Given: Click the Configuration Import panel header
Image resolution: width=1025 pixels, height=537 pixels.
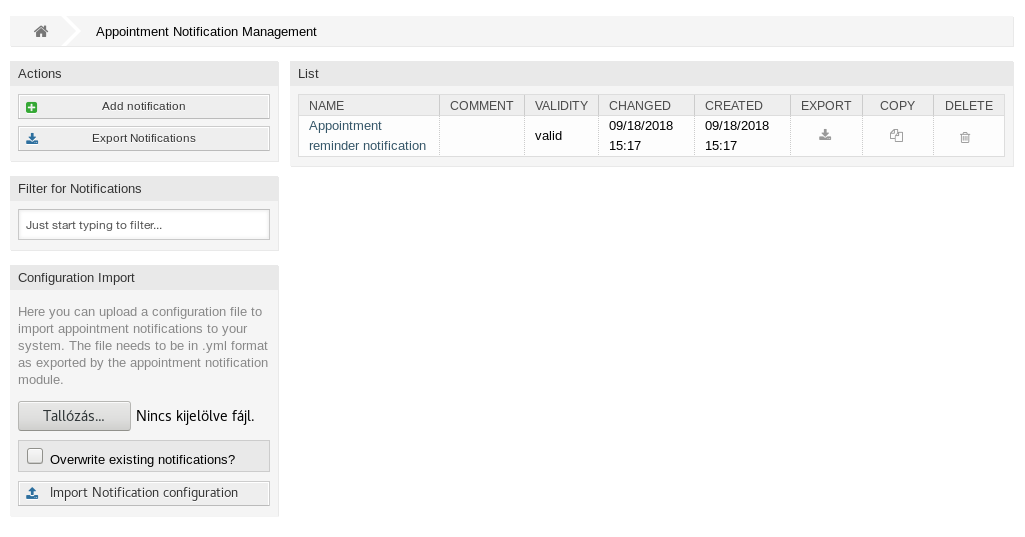Looking at the screenshot, I should [144, 278].
